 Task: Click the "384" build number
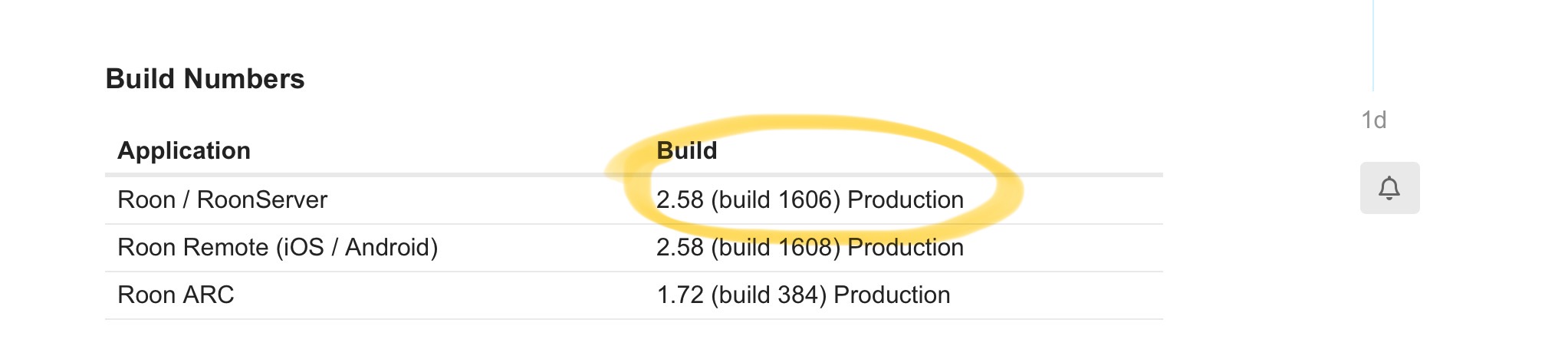[x=797, y=295]
